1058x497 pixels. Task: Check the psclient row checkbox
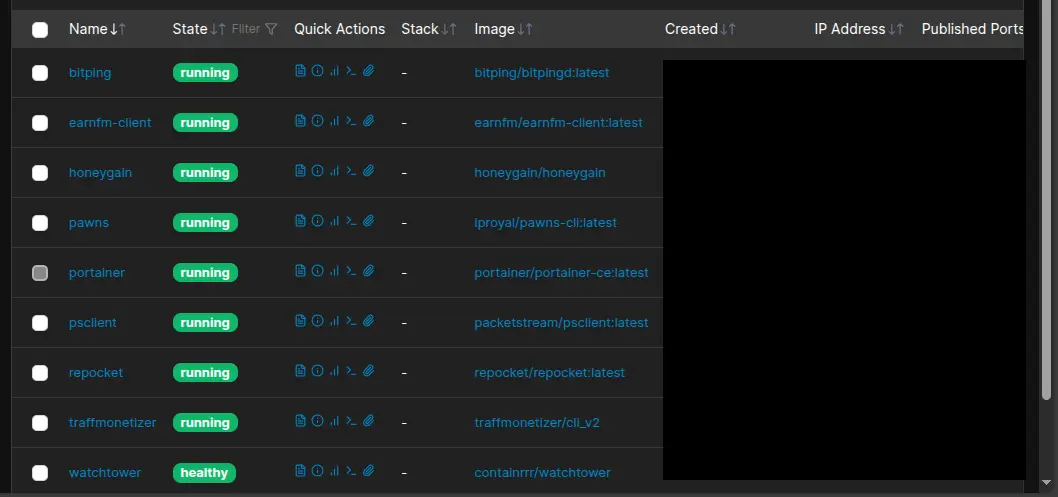pos(40,322)
